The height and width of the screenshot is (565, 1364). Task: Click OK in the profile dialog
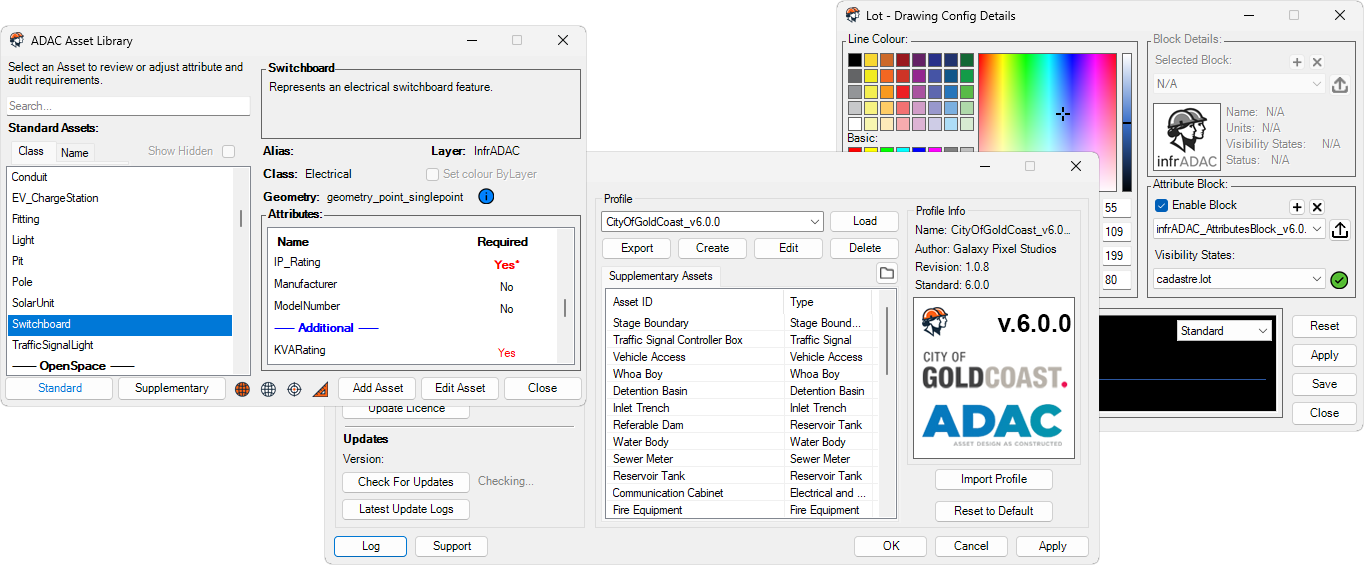891,546
